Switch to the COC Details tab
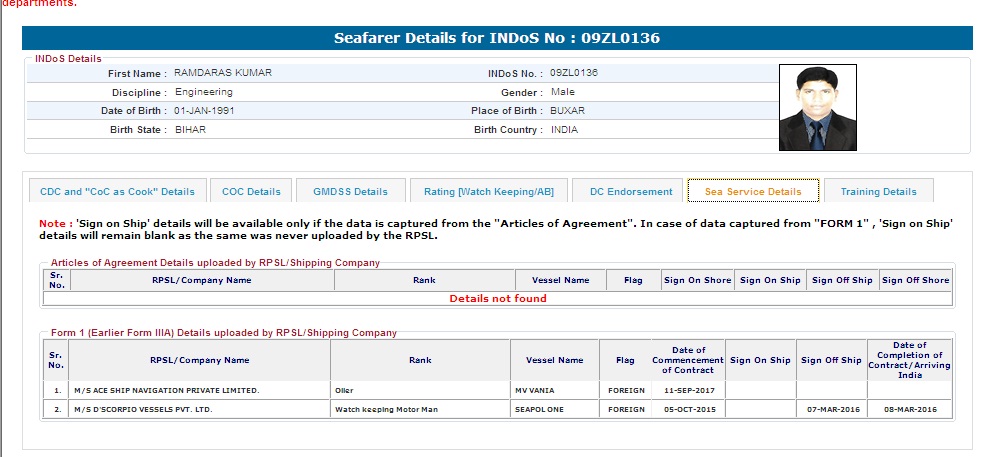Image resolution: width=1001 pixels, height=457 pixels. (251, 191)
